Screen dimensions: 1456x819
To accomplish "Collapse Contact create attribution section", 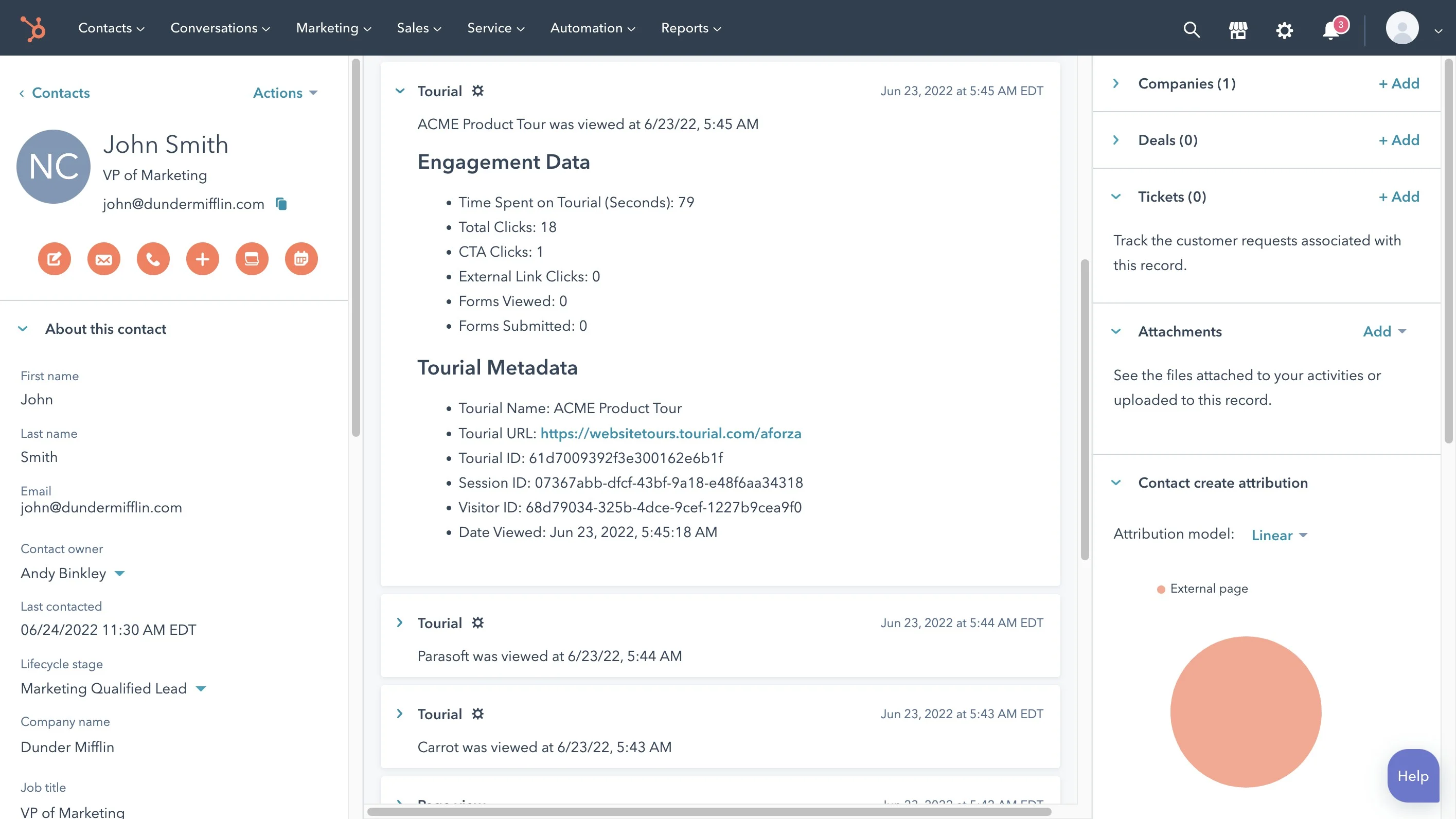I will coord(1116,482).
